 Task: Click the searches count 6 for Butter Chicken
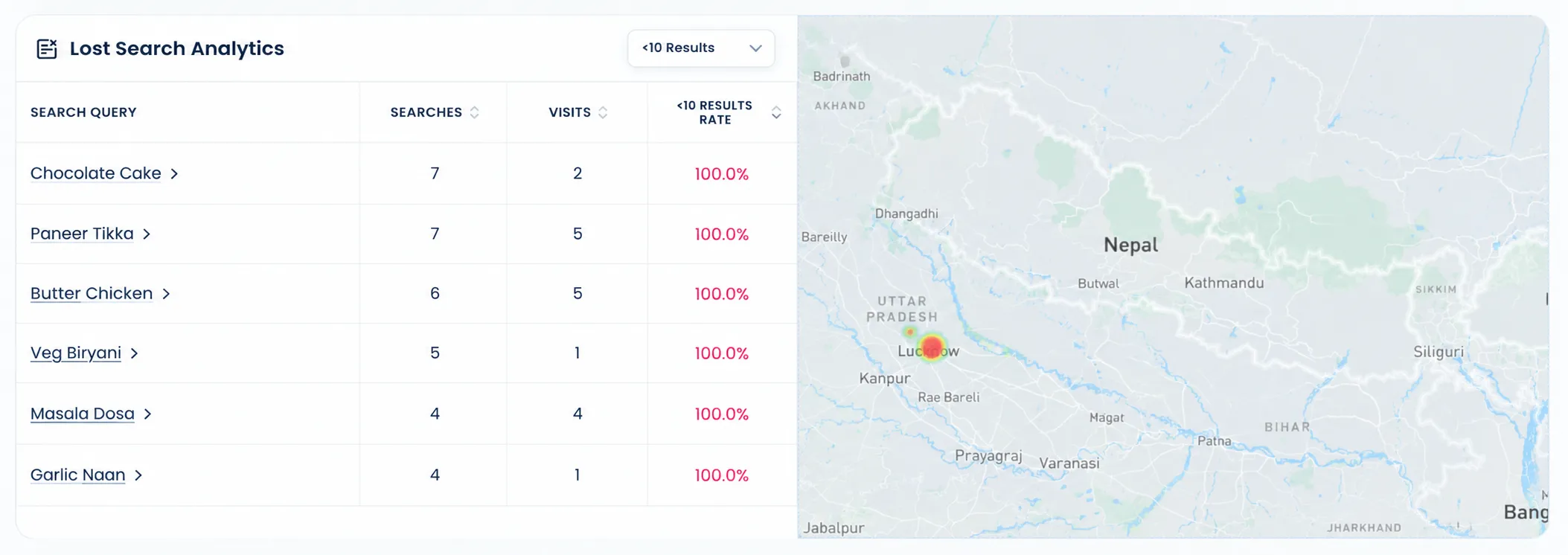[435, 294]
